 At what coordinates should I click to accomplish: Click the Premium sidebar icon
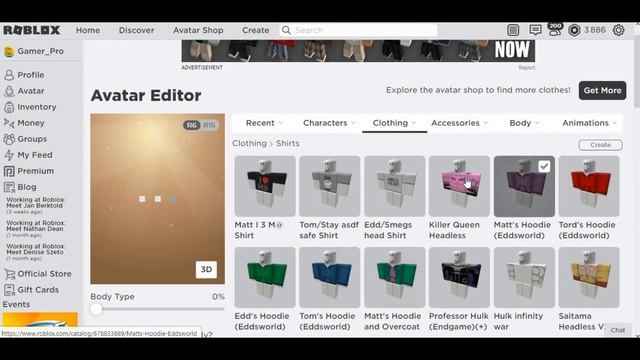9,171
